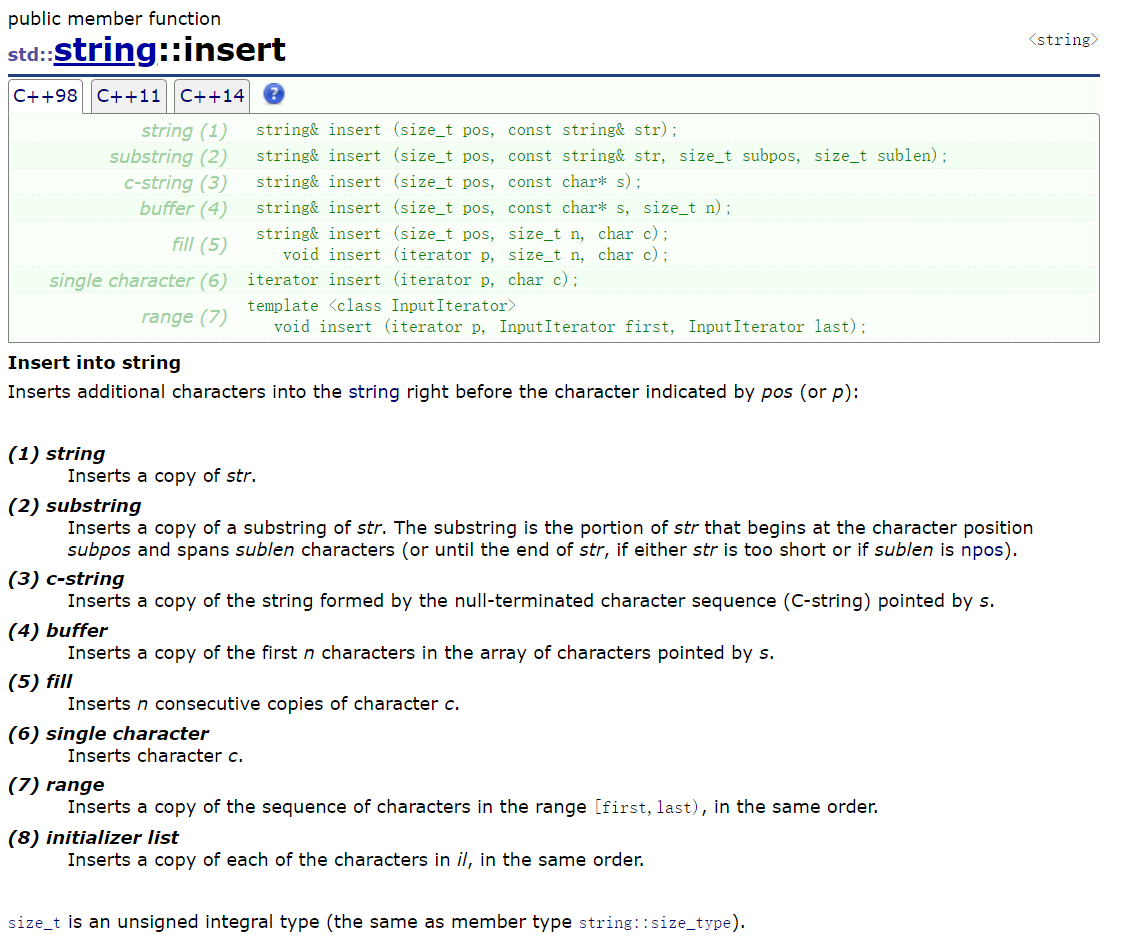Follow the 'string' link in the title

click(x=105, y=50)
